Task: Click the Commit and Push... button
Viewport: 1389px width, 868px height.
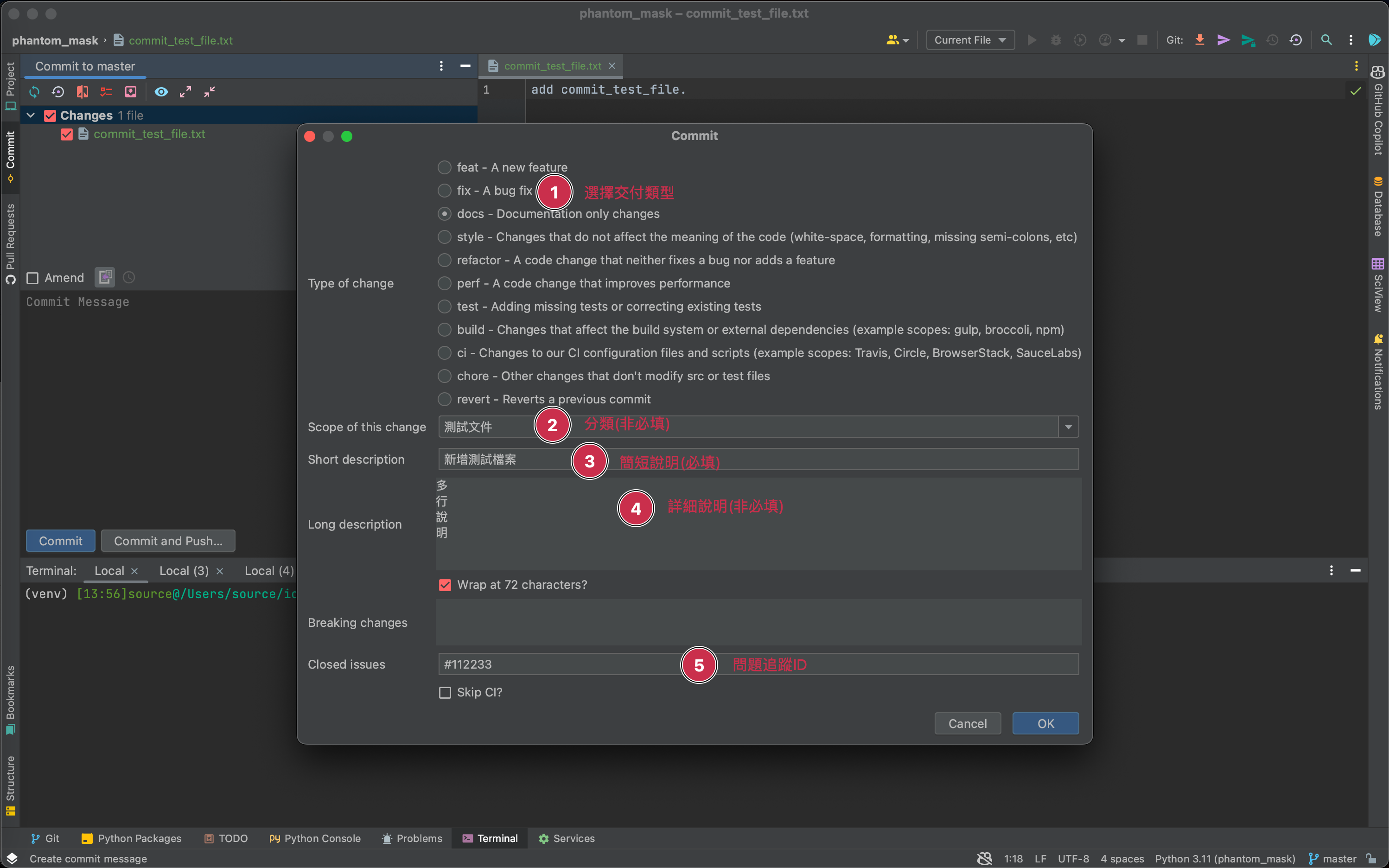Action: point(168,541)
